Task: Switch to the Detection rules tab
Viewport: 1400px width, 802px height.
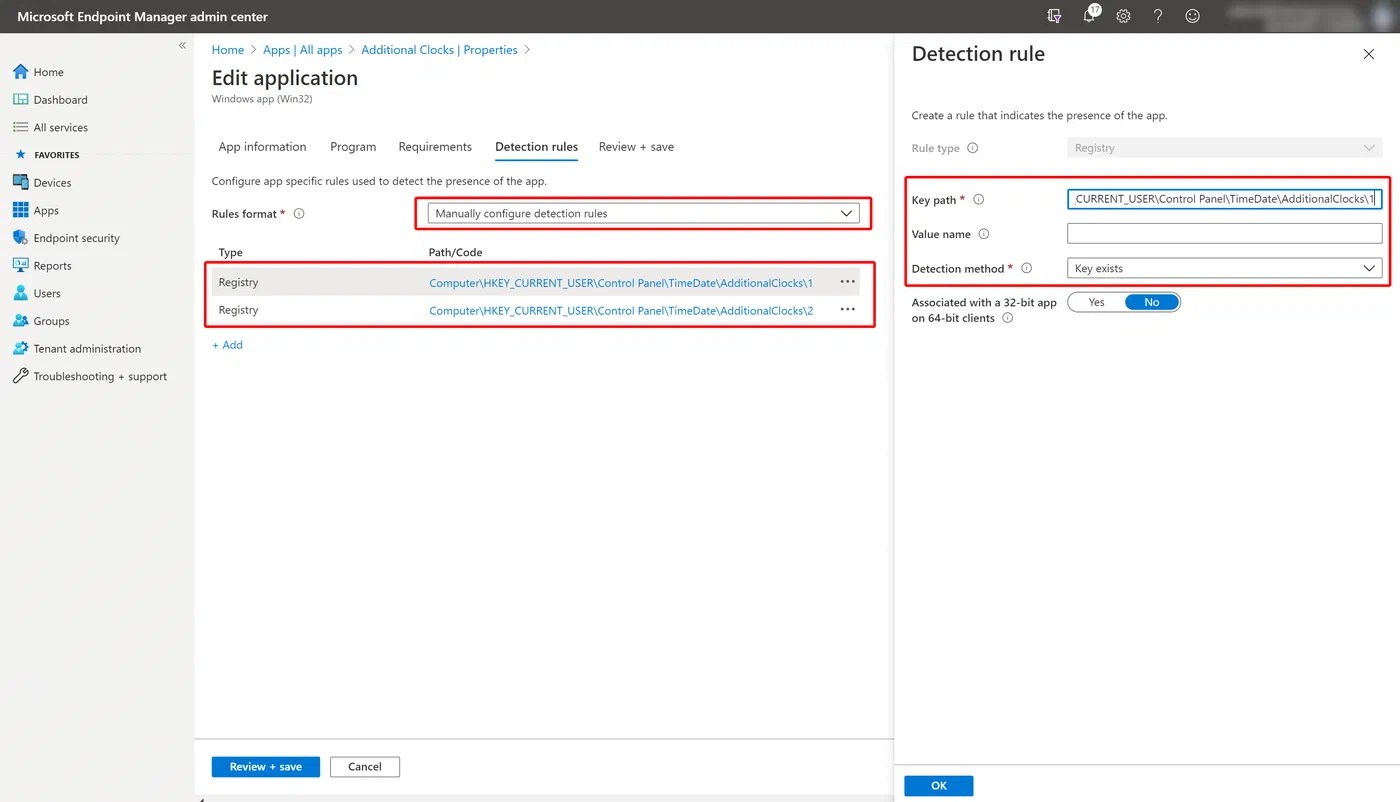Action: pyautogui.click(x=536, y=147)
